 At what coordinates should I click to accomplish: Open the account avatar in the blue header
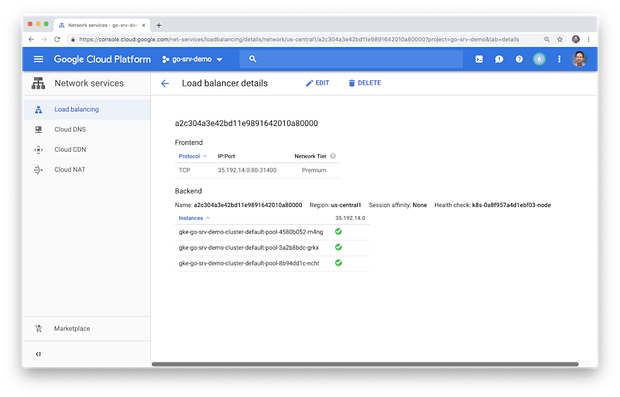[579, 59]
